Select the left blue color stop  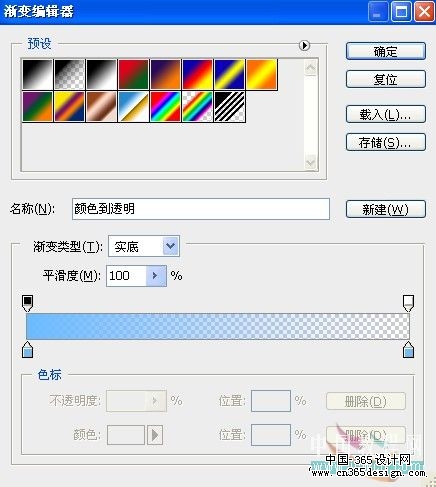(27, 350)
